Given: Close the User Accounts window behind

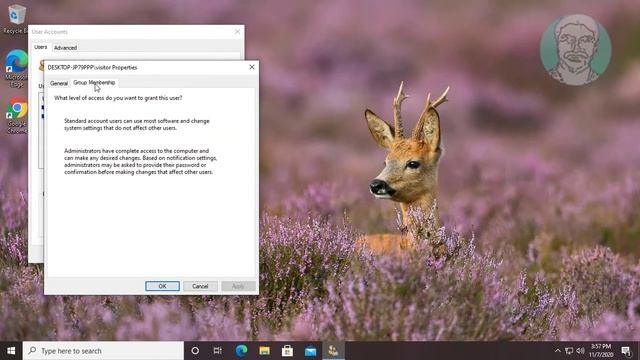Looking at the screenshot, I should tap(237, 31).
